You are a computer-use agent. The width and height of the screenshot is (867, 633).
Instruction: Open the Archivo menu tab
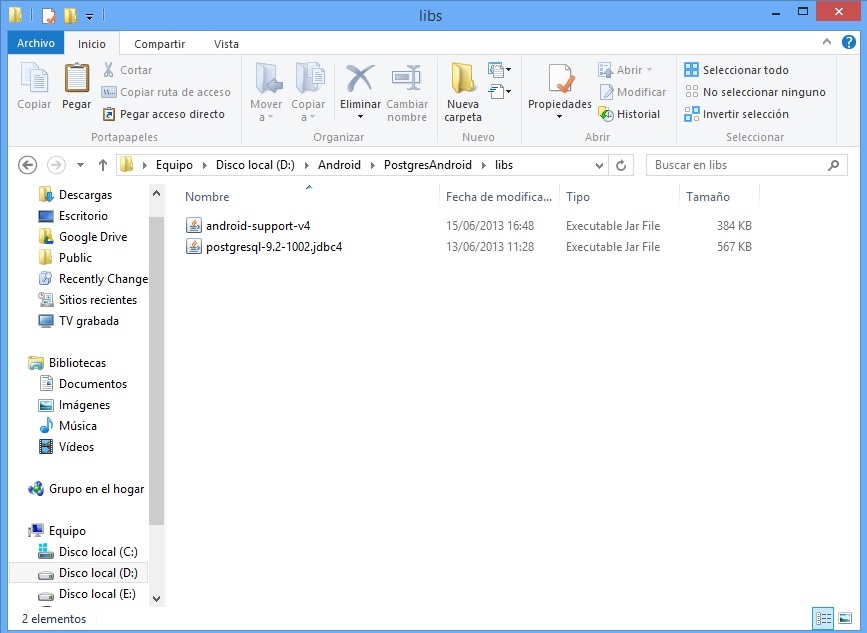tap(36, 43)
